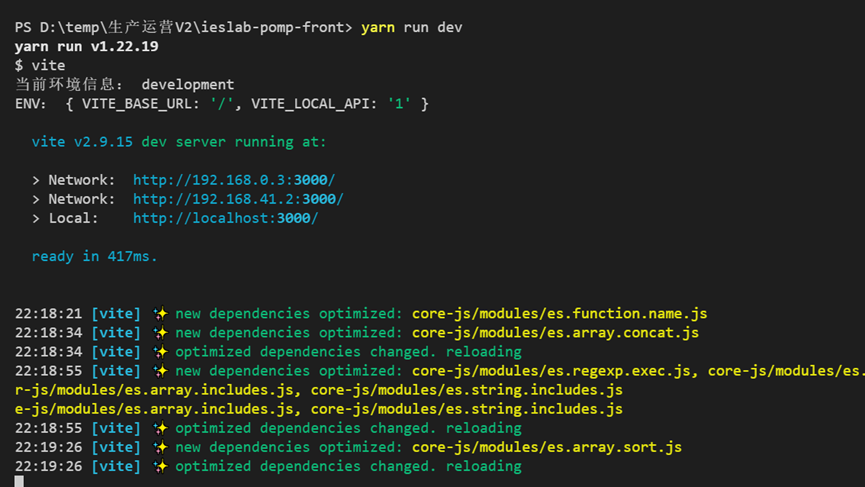Click sparkle icon before es.array.concat.js message

point(159,333)
